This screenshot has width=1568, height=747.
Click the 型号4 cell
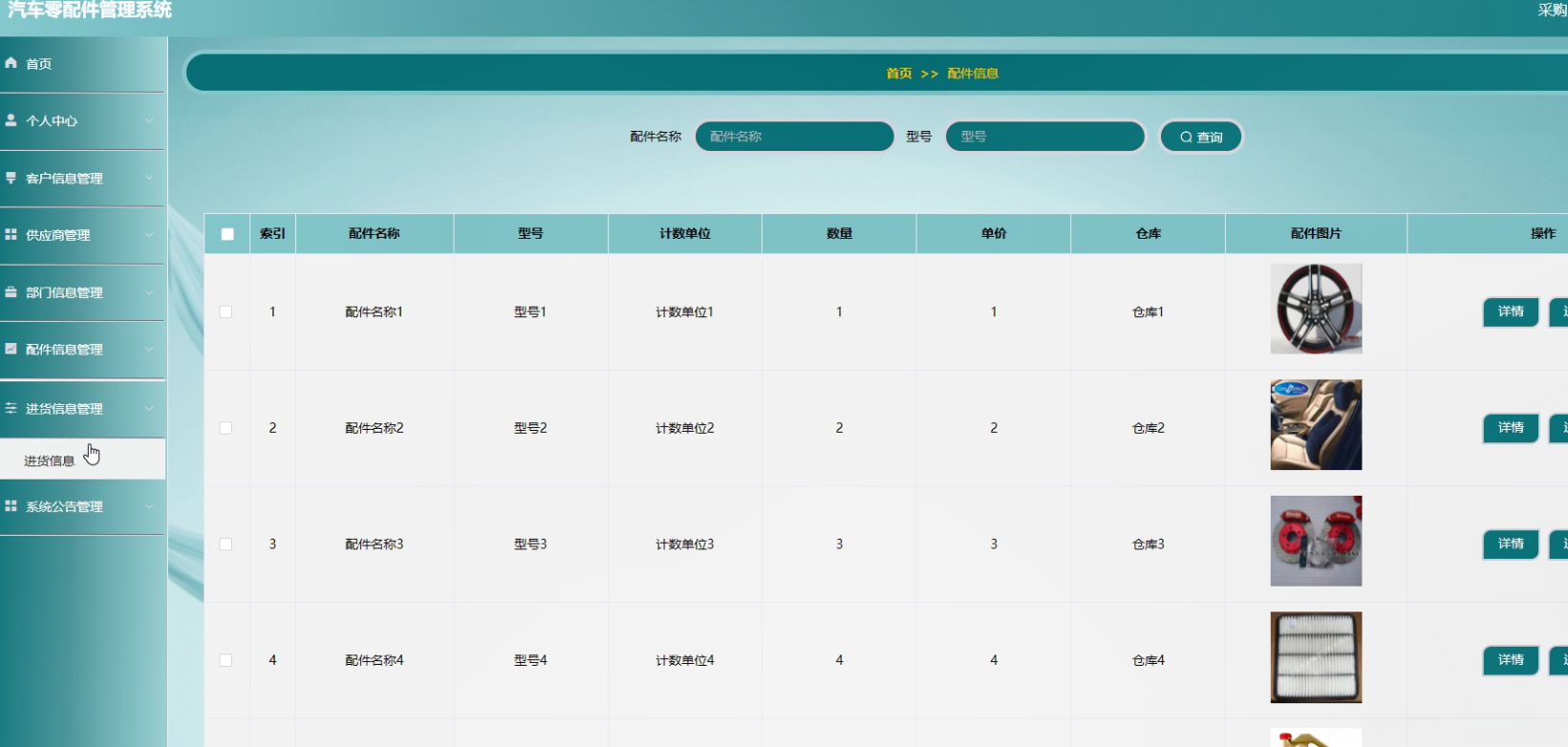click(x=530, y=660)
